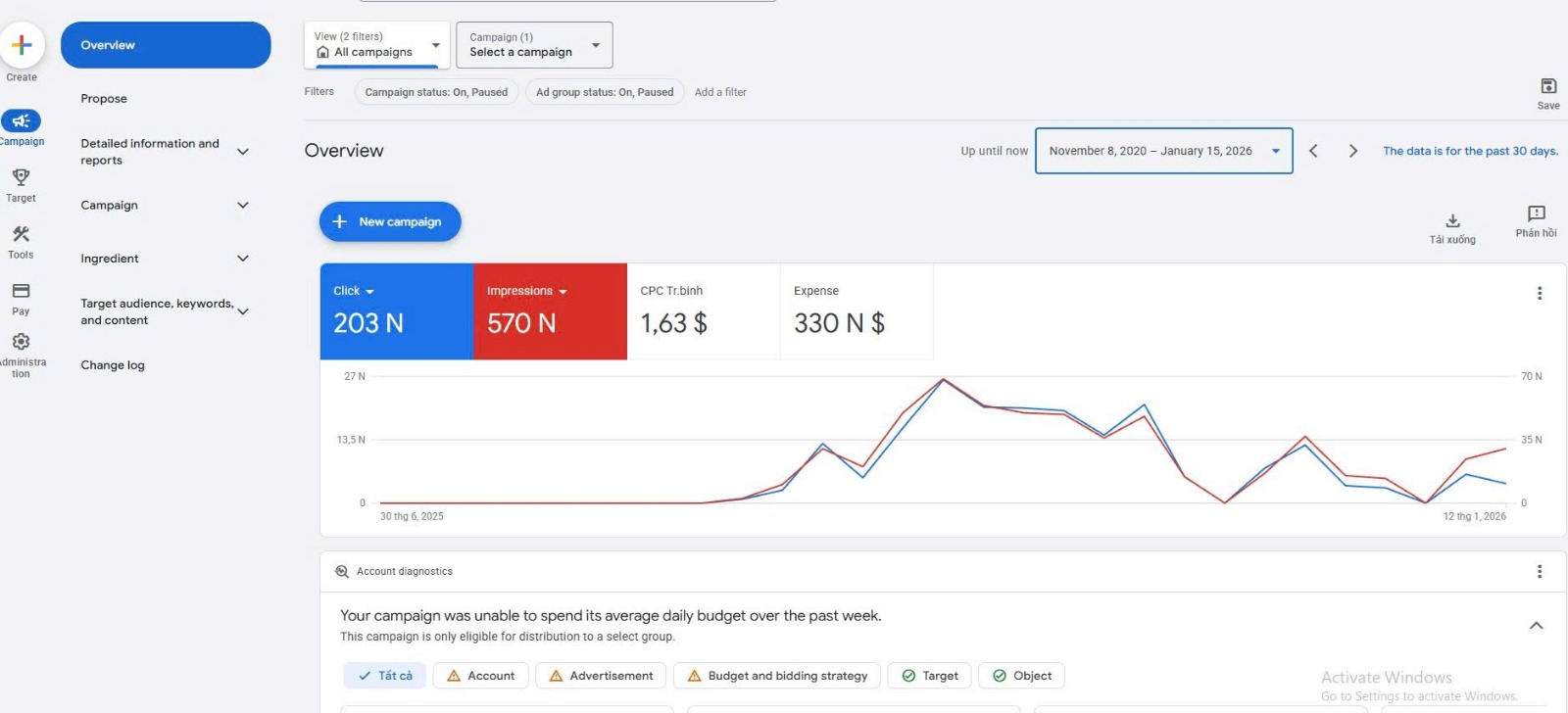
Task: Click the Save icon
Action: [1548, 87]
